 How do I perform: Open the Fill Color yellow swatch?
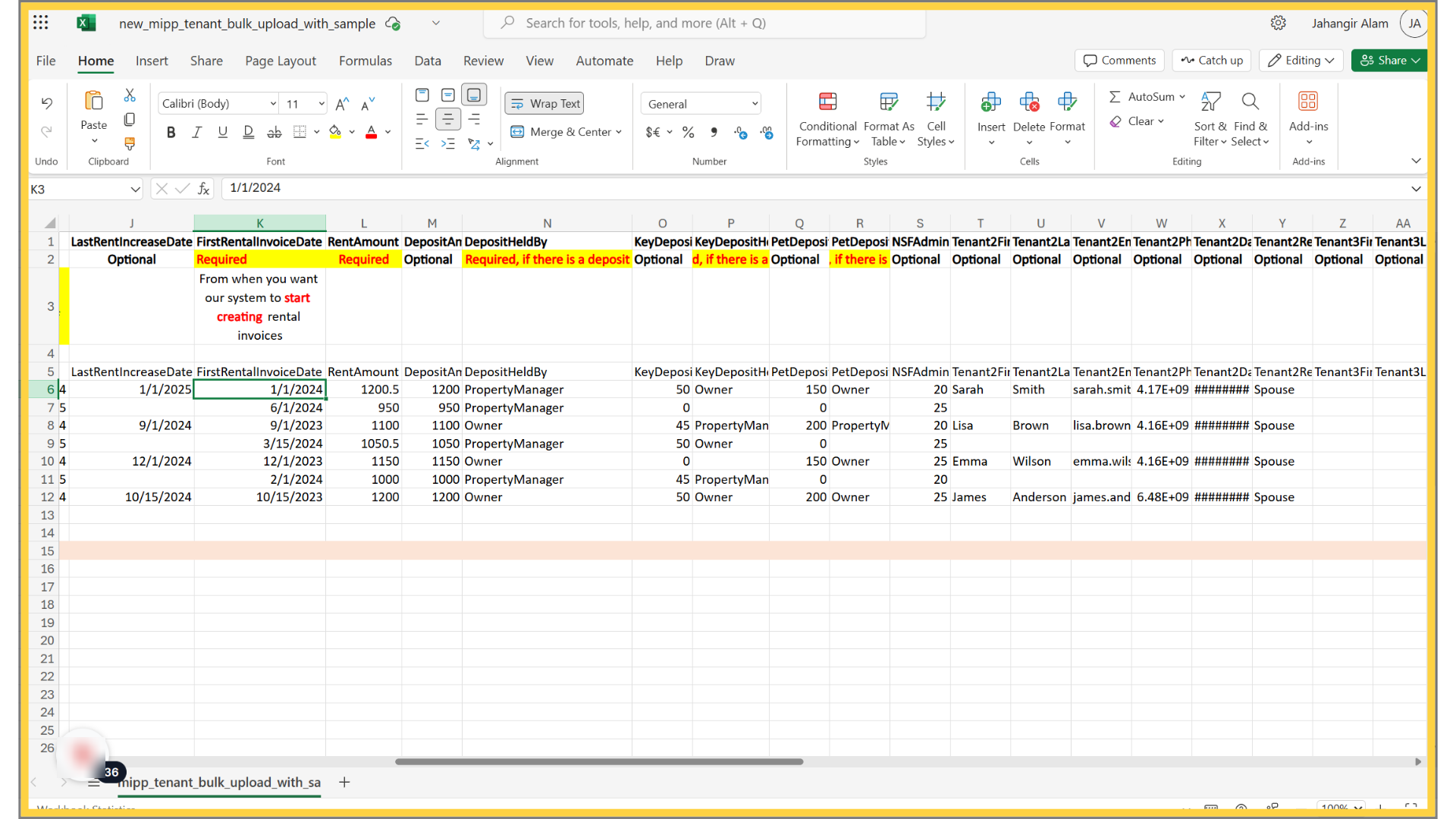tap(335, 132)
